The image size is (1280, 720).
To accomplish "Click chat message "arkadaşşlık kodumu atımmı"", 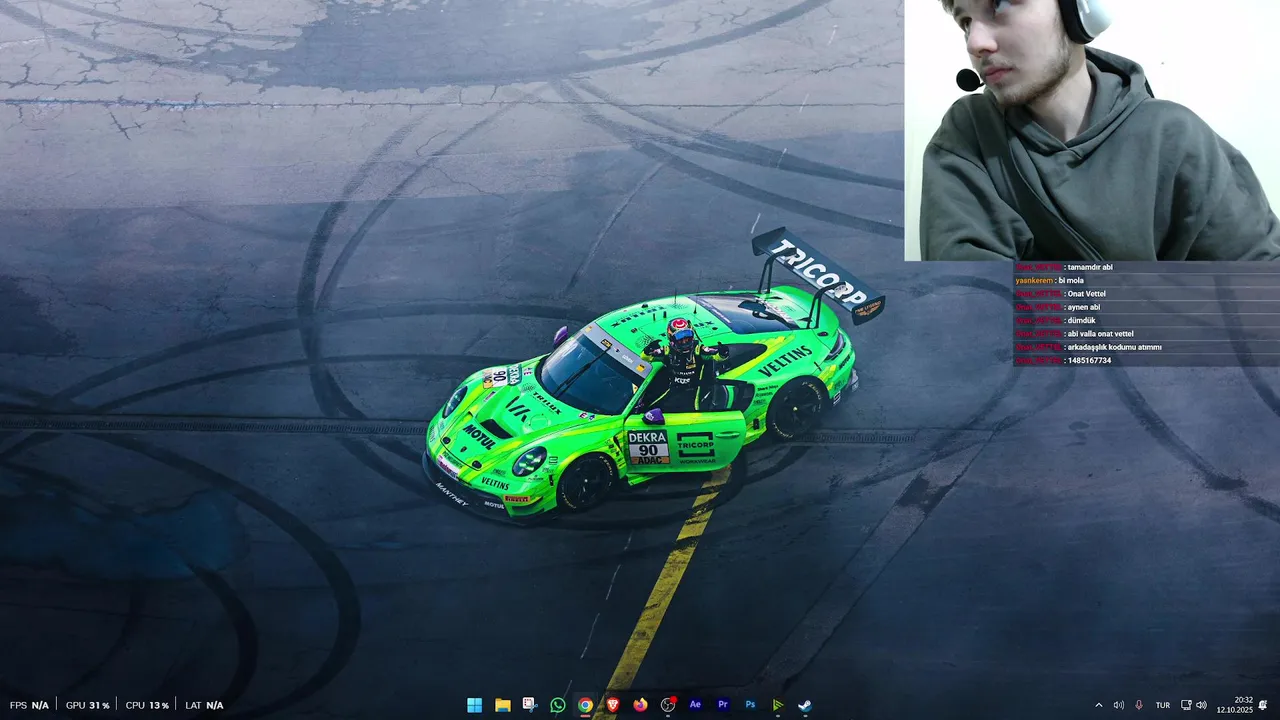I will [x=1114, y=347].
